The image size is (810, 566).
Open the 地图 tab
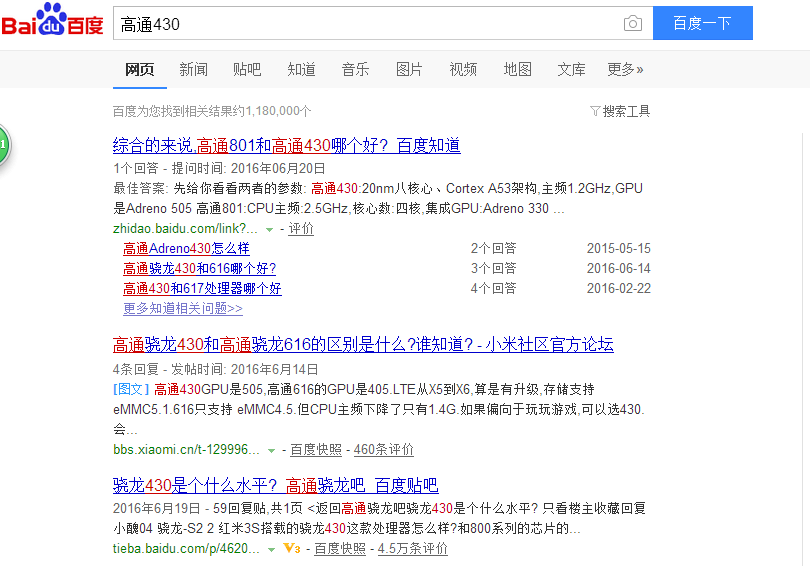tap(517, 69)
